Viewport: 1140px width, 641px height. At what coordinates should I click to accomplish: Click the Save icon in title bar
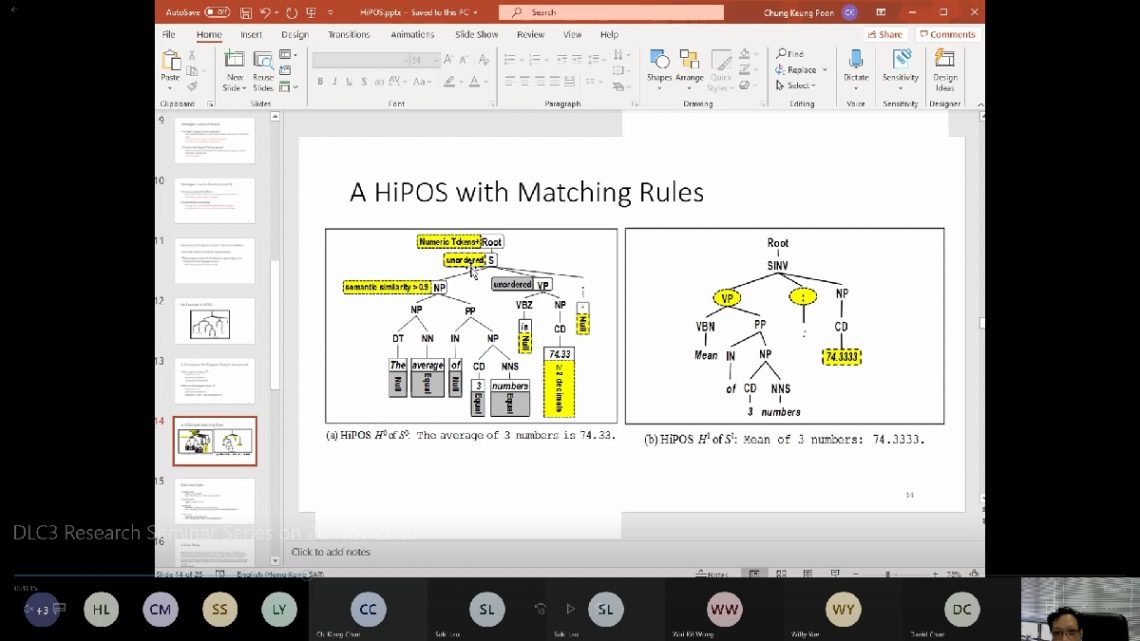click(244, 13)
